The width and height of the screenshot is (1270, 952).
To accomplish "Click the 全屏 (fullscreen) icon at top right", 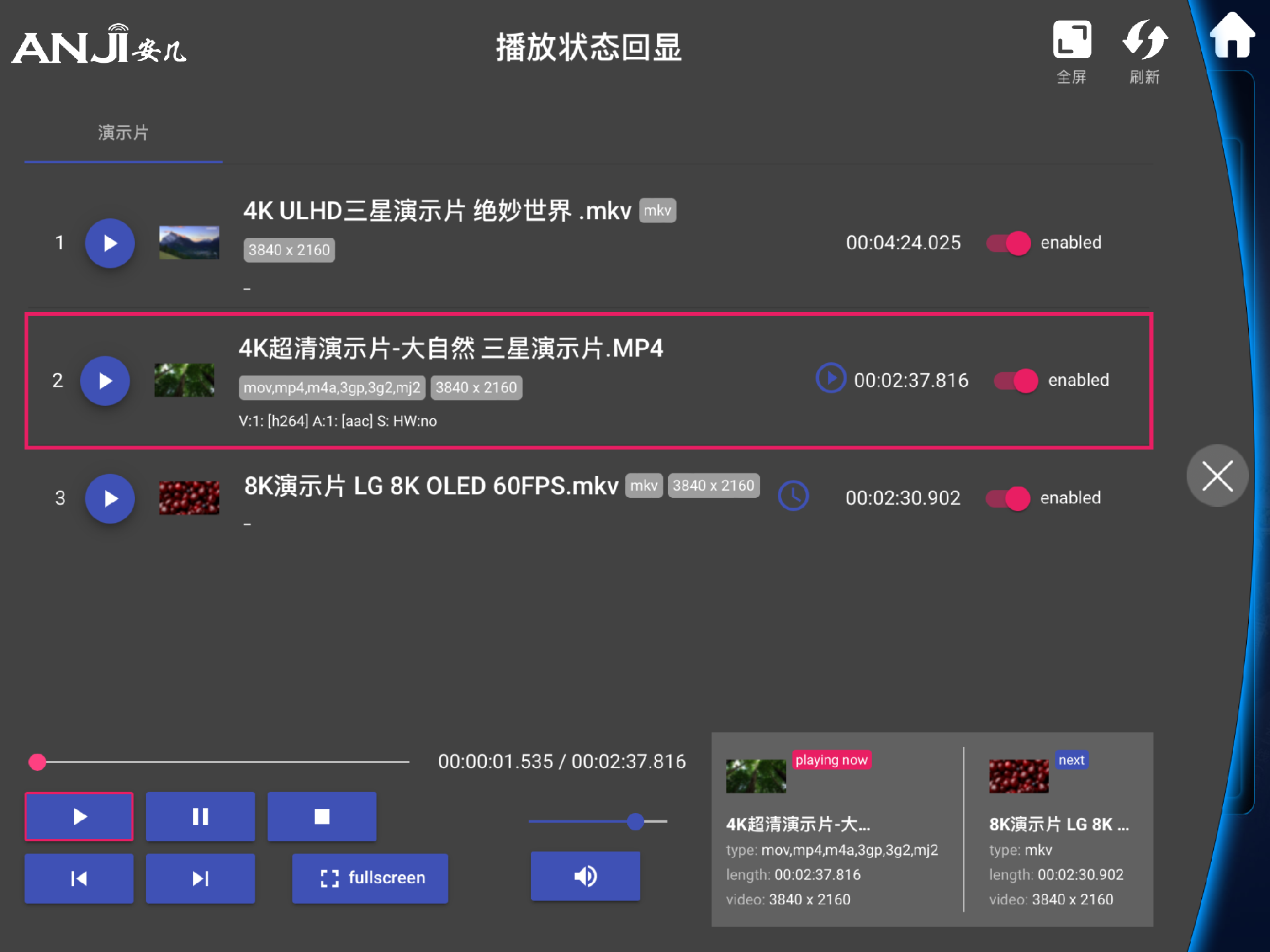I will 1072,41.
